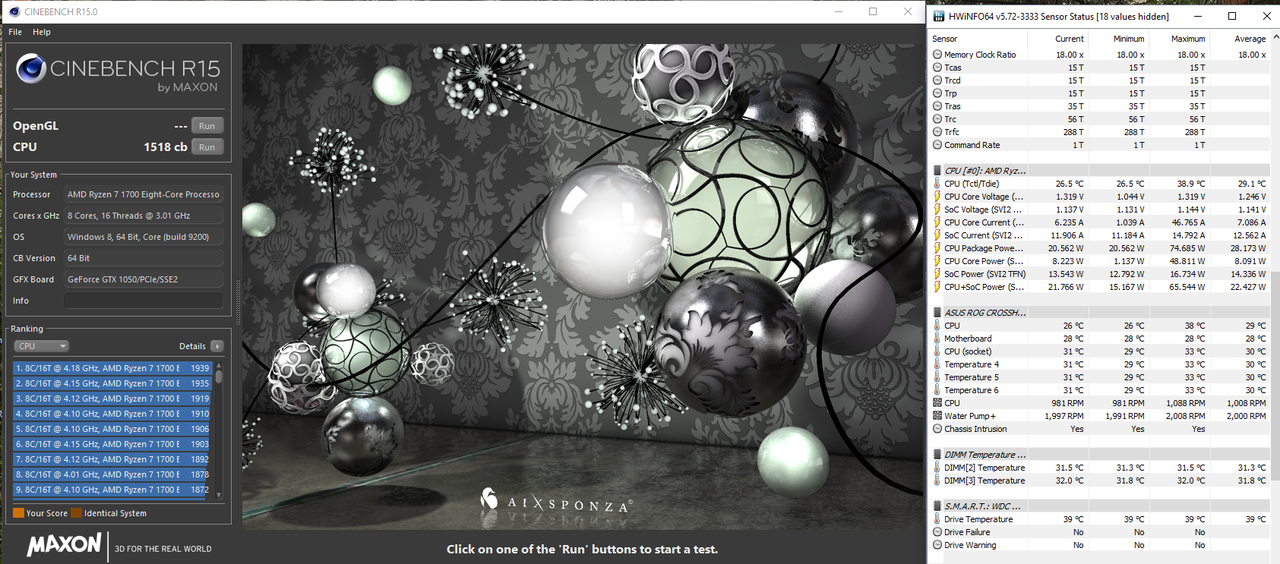Select the SoC Power (SVI2 TFN) row label
This screenshot has width=1280, height=564.
(985, 274)
